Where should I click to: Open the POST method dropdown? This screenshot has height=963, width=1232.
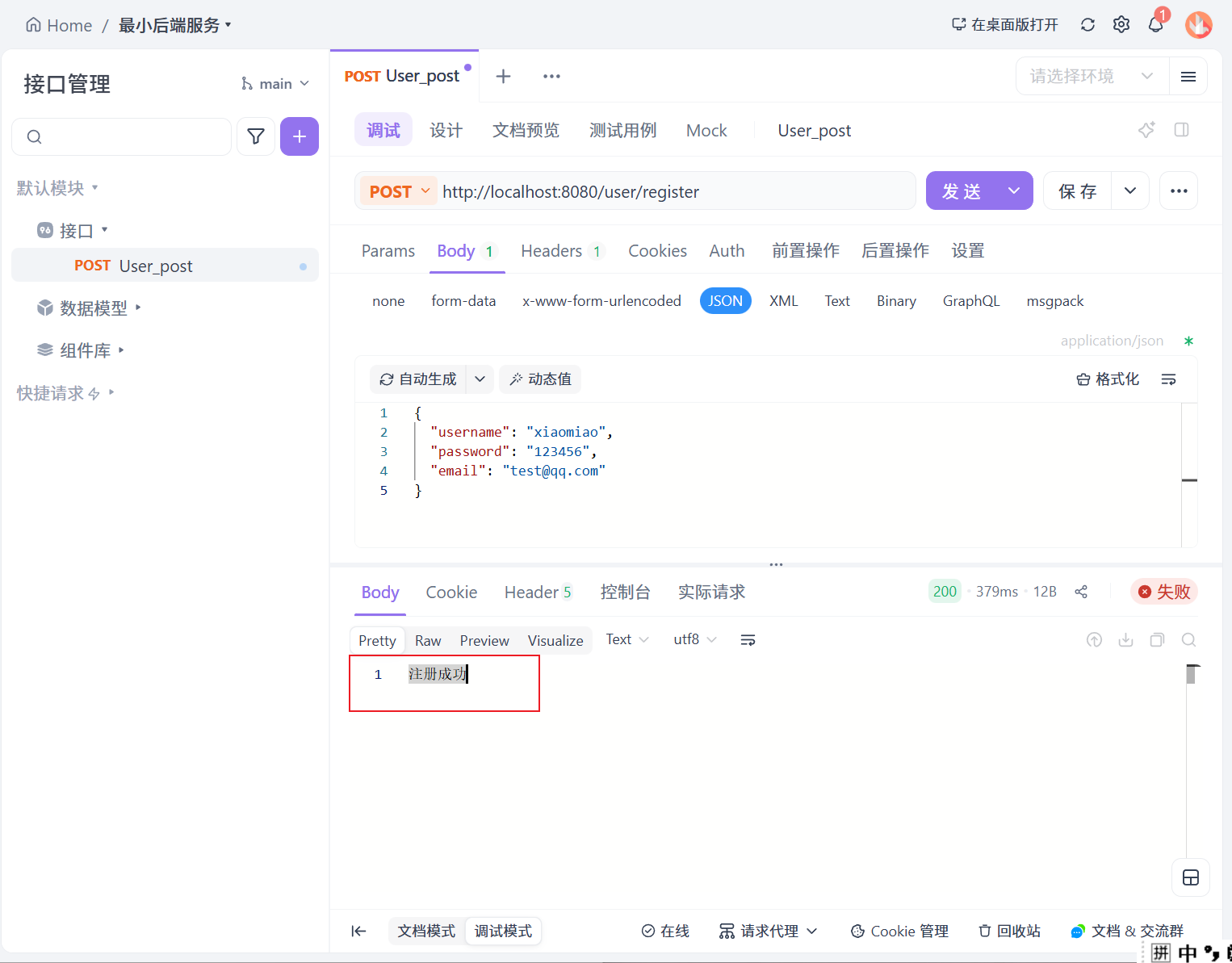pos(397,191)
